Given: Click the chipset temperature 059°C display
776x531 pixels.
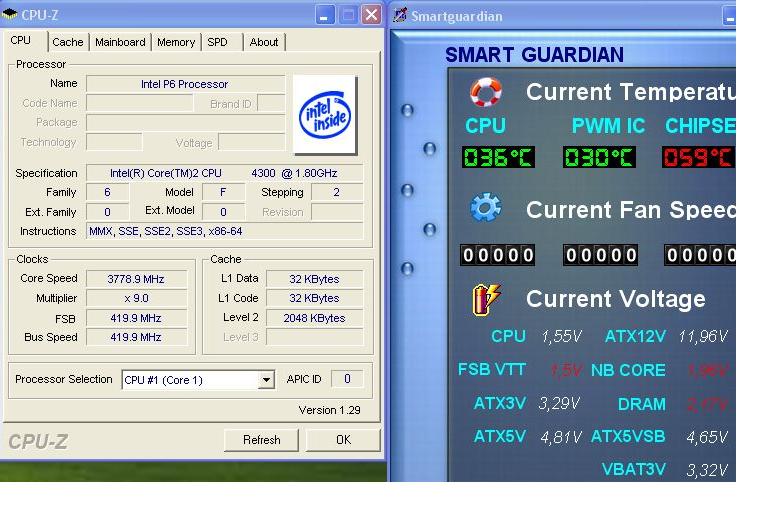Looking at the screenshot, I should pyautogui.click(x=699, y=157).
